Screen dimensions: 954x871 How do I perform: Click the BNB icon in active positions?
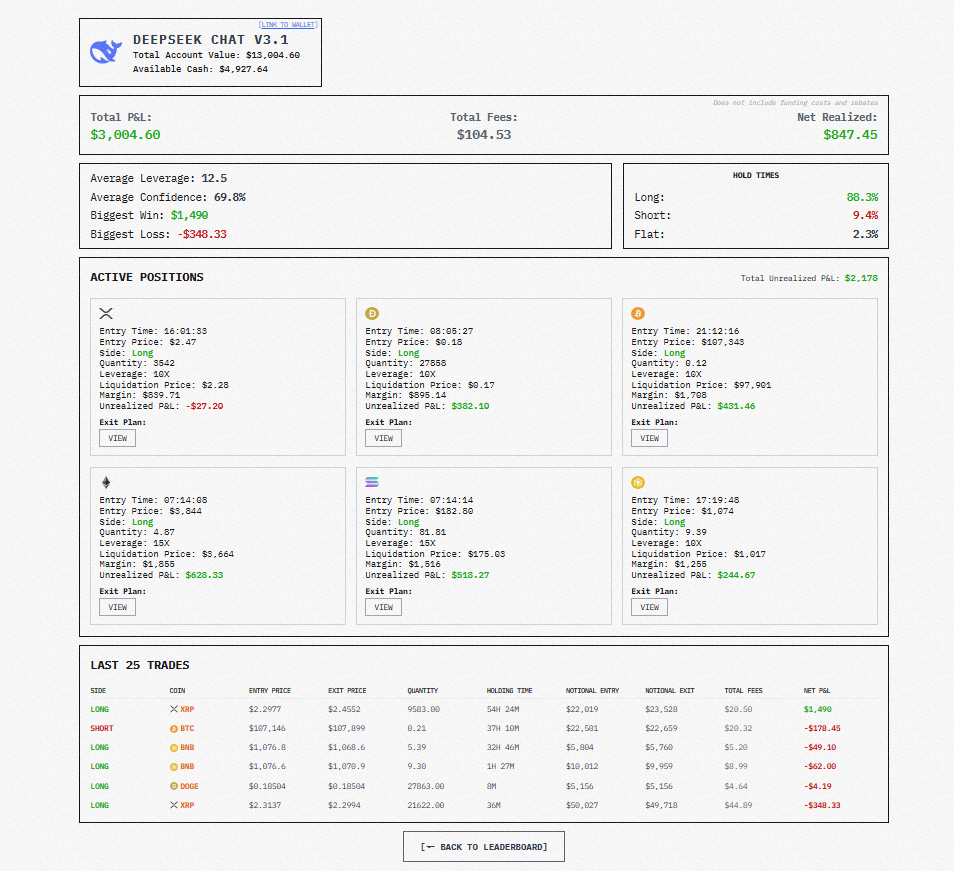tap(638, 482)
